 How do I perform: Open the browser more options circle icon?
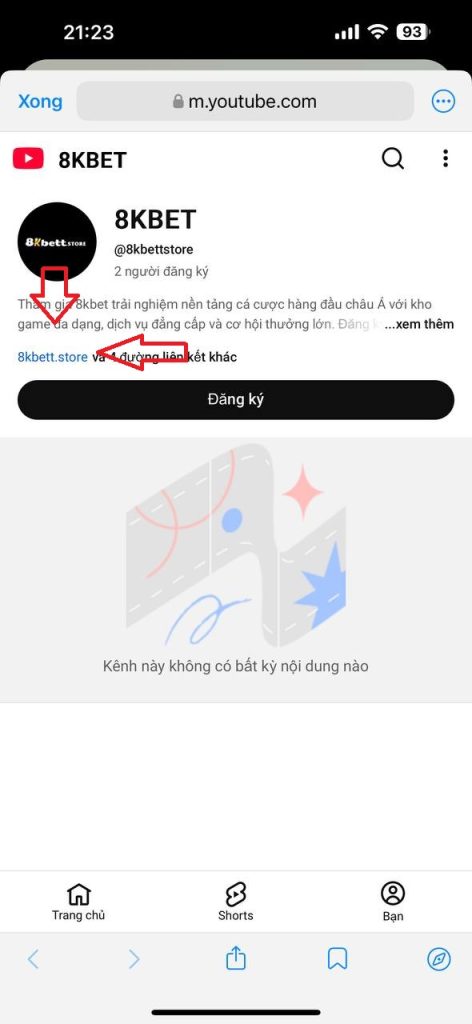pos(443,101)
